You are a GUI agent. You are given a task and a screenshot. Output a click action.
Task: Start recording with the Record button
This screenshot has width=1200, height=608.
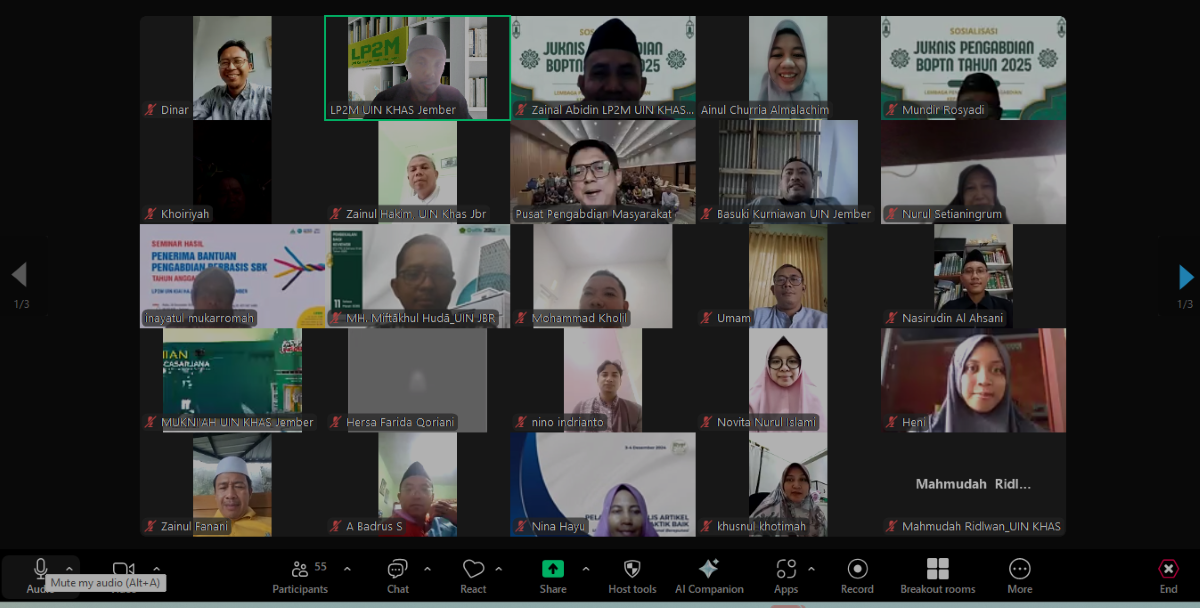point(857,569)
